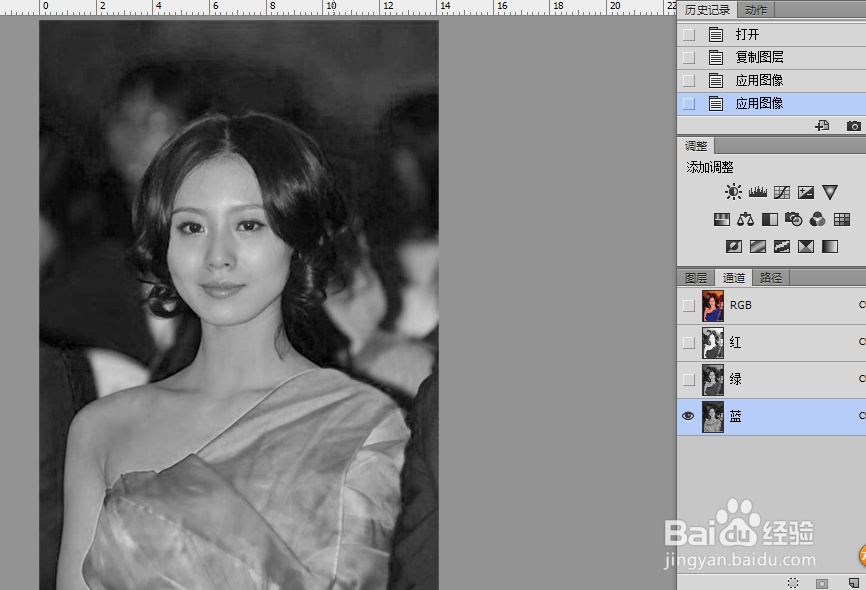The height and width of the screenshot is (590, 866).
Task: Set history brush source to selected 应用图像
Action: 689,103
